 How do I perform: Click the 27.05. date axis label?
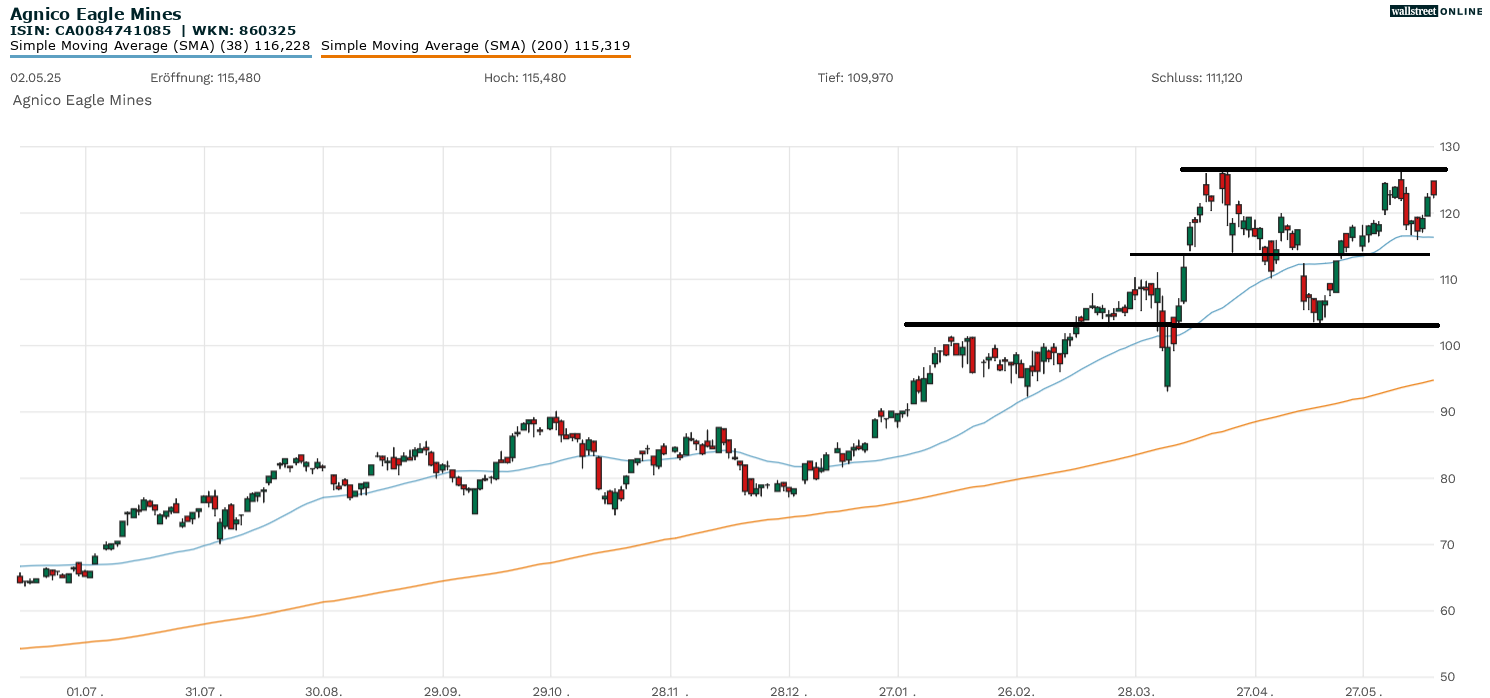(1362, 691)
